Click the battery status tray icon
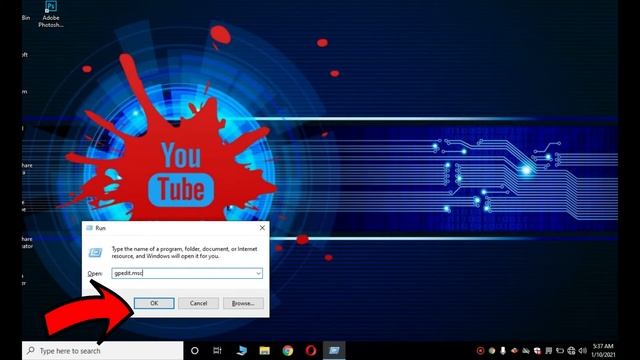 pyautogui.click(x=560, y=351)
